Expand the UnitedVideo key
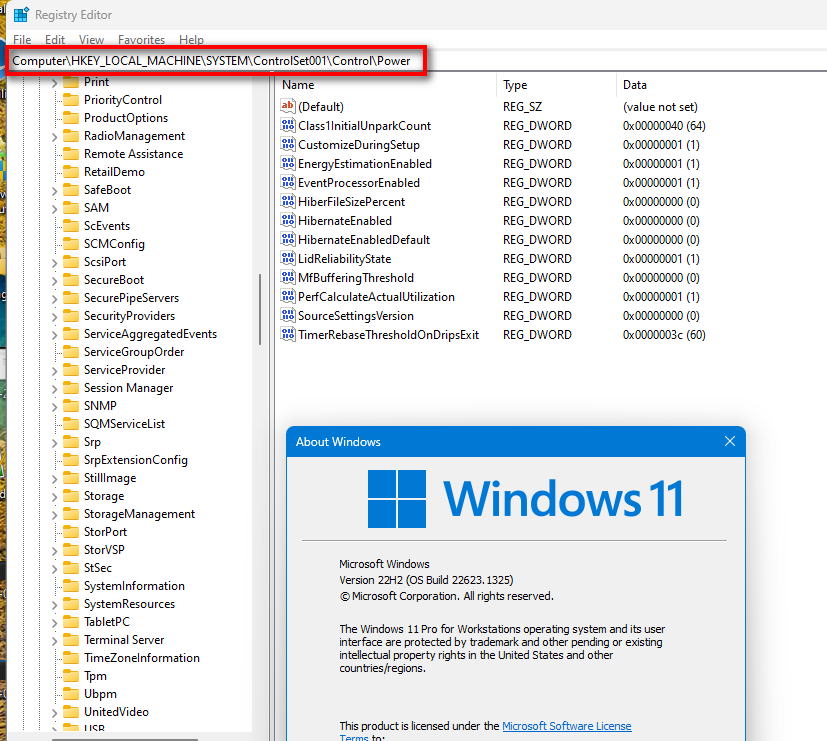This screenshot has height=741, width=827. tap(54, 713)
